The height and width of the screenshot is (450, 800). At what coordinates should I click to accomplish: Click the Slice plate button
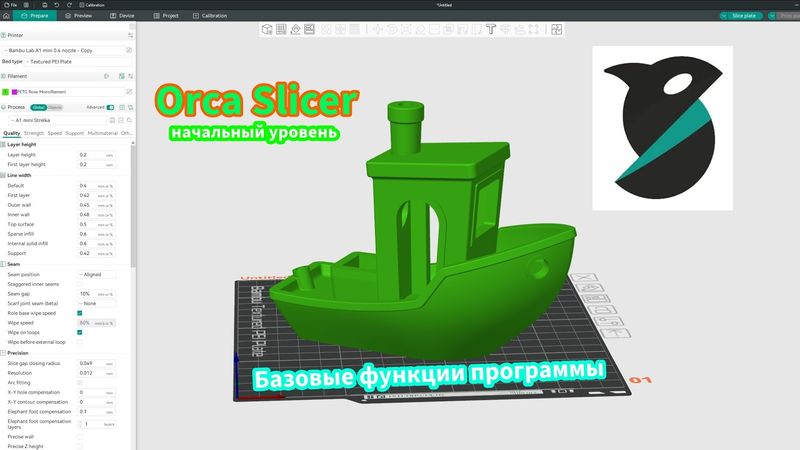coord(744,16)
